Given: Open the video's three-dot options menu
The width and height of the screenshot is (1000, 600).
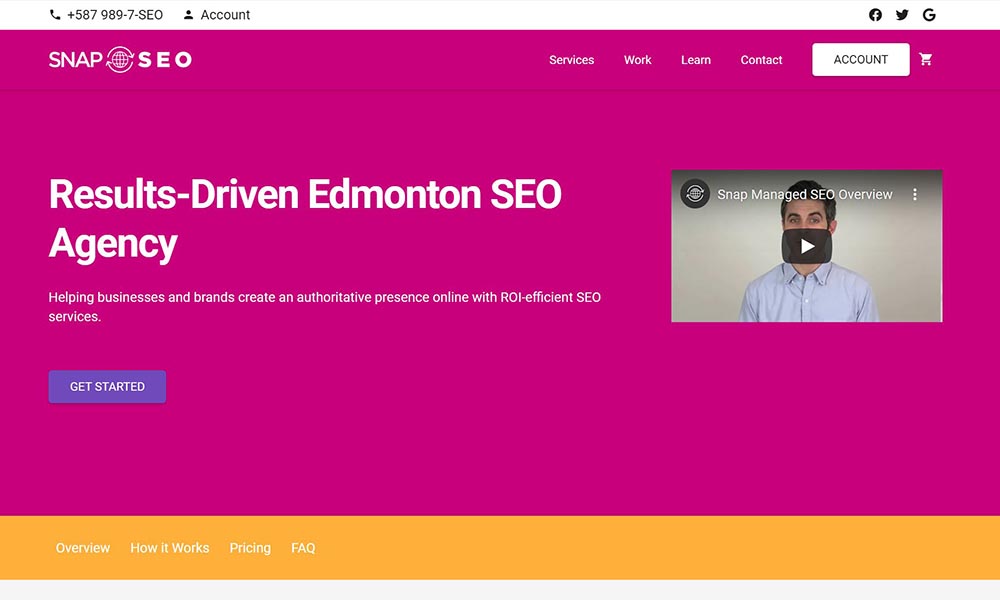Looking at the screenshot, I should pyautogui.click(x=914, y=195).
